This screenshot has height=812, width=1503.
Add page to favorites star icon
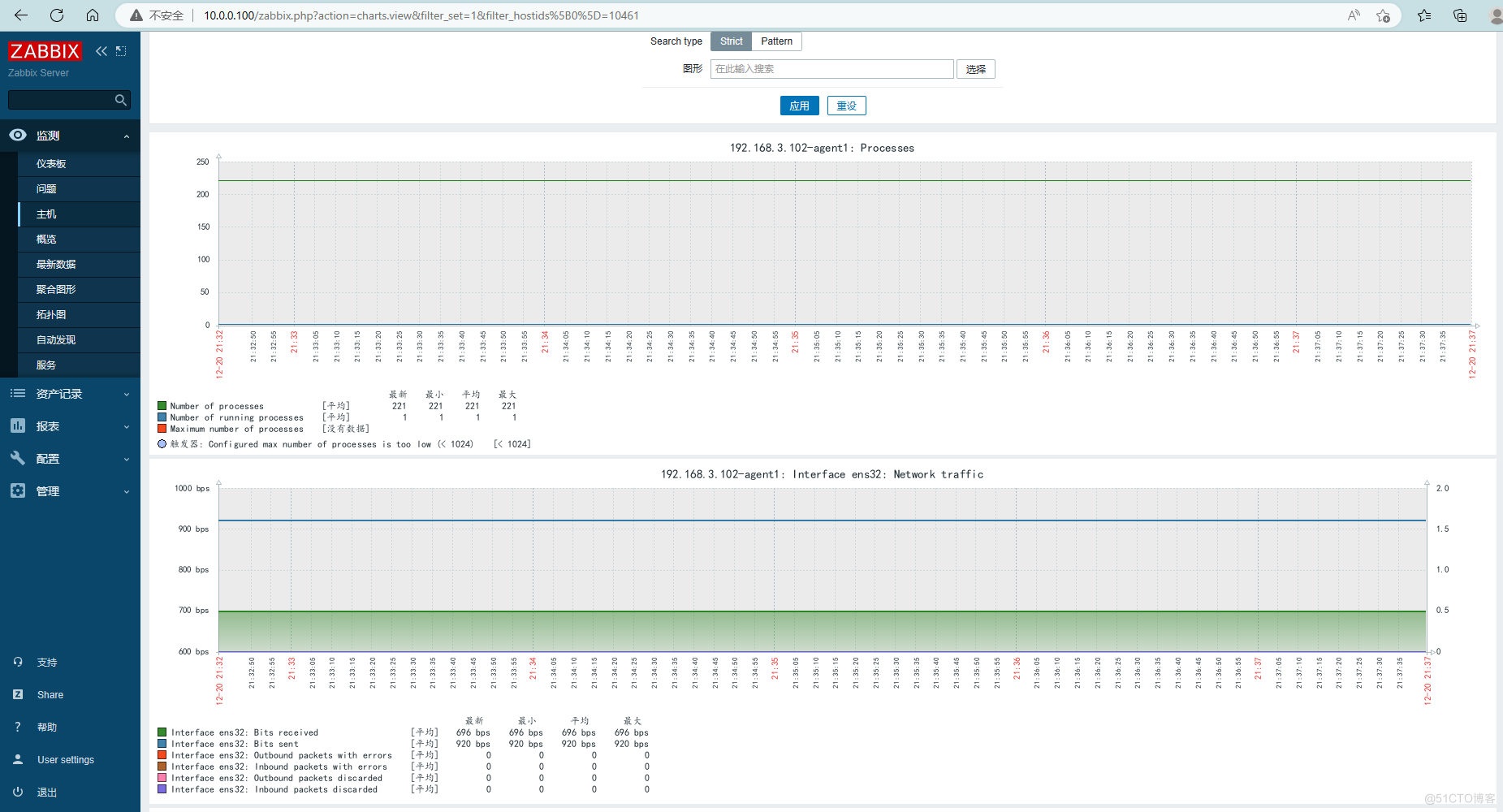[1384, 15]
